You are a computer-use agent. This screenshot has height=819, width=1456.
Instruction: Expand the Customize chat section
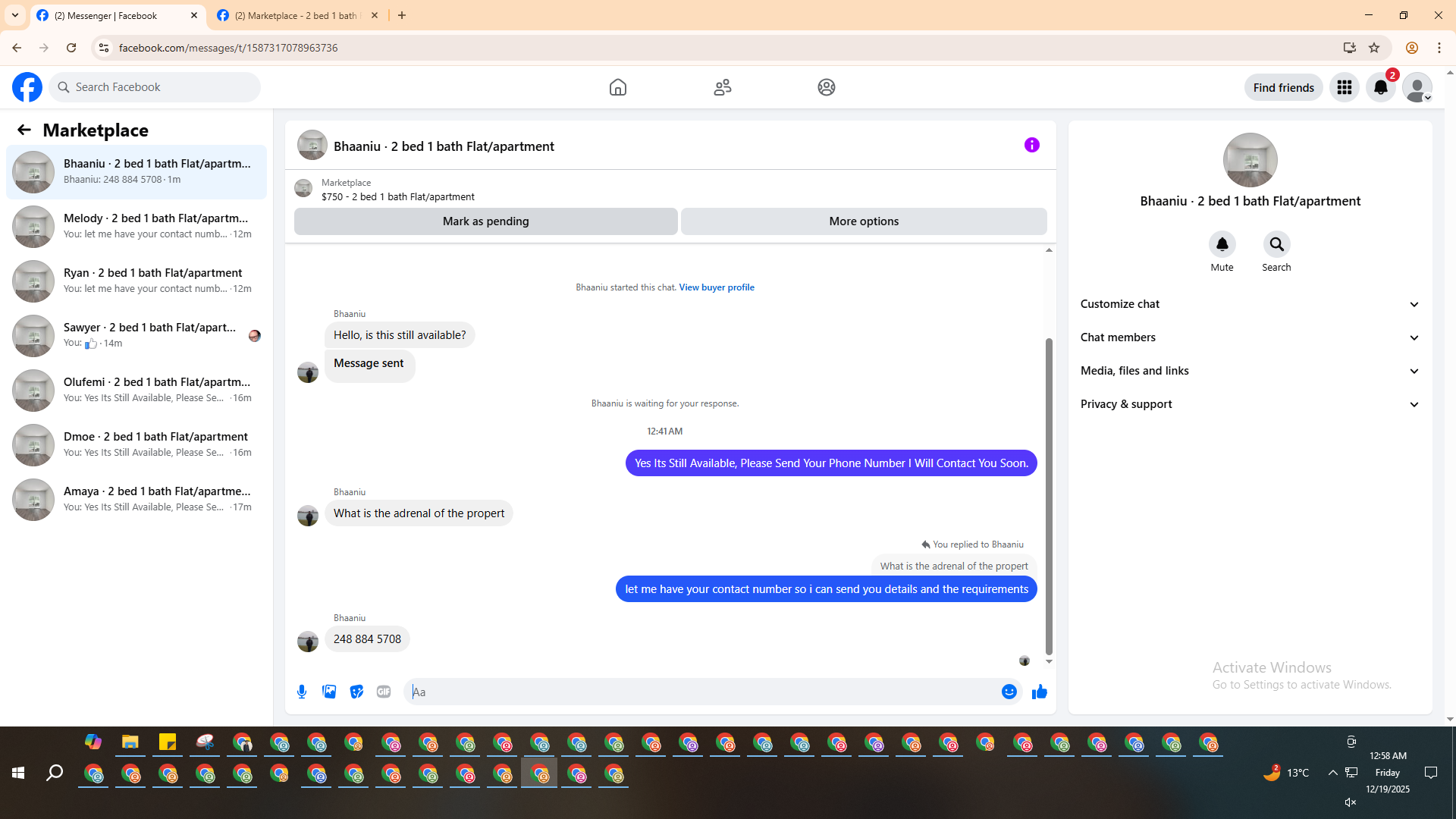point(1249,304)
